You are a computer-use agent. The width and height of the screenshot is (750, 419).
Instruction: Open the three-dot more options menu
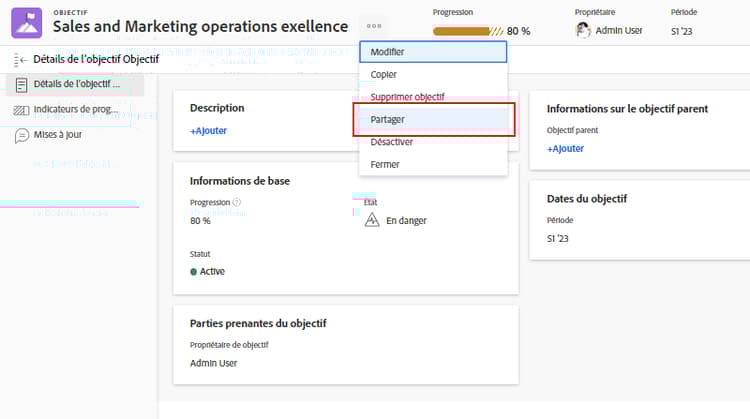point(374,26)
